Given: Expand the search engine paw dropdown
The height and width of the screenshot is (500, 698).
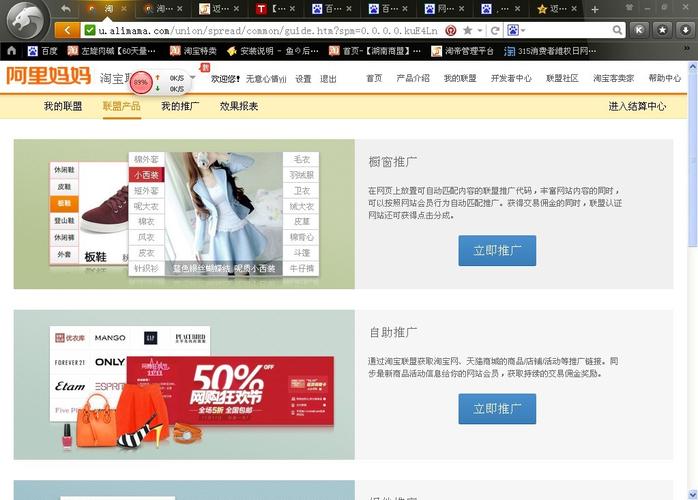Looking at the screenshot, I should pos(516,30).
